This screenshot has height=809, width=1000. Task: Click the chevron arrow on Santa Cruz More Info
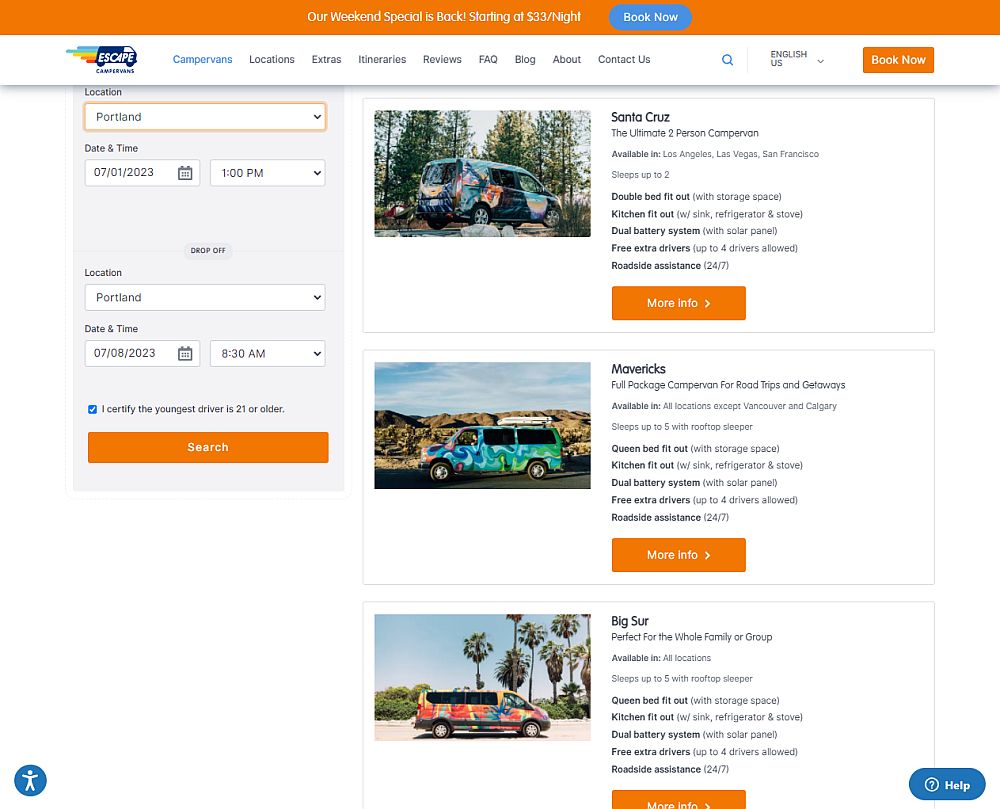709,303
